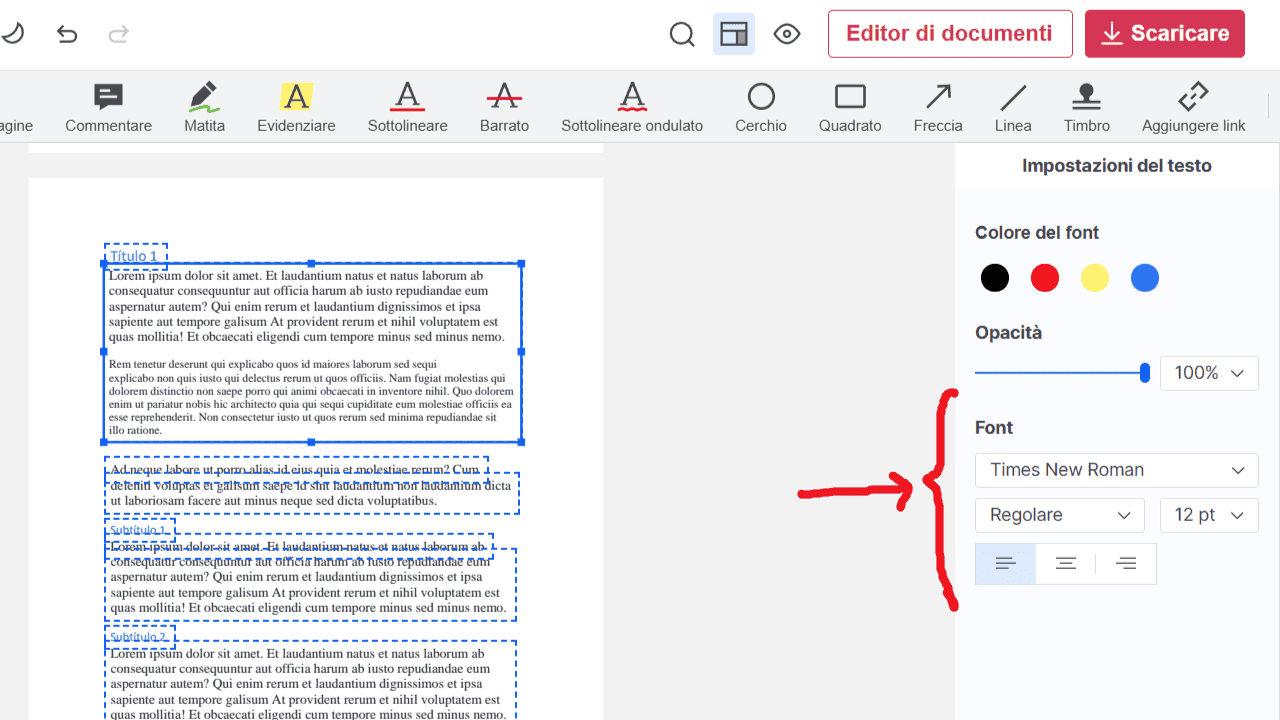This screenshot has width=1280, height=720.
Task: Click the search magnifier icon
Action: coord(682,35)
